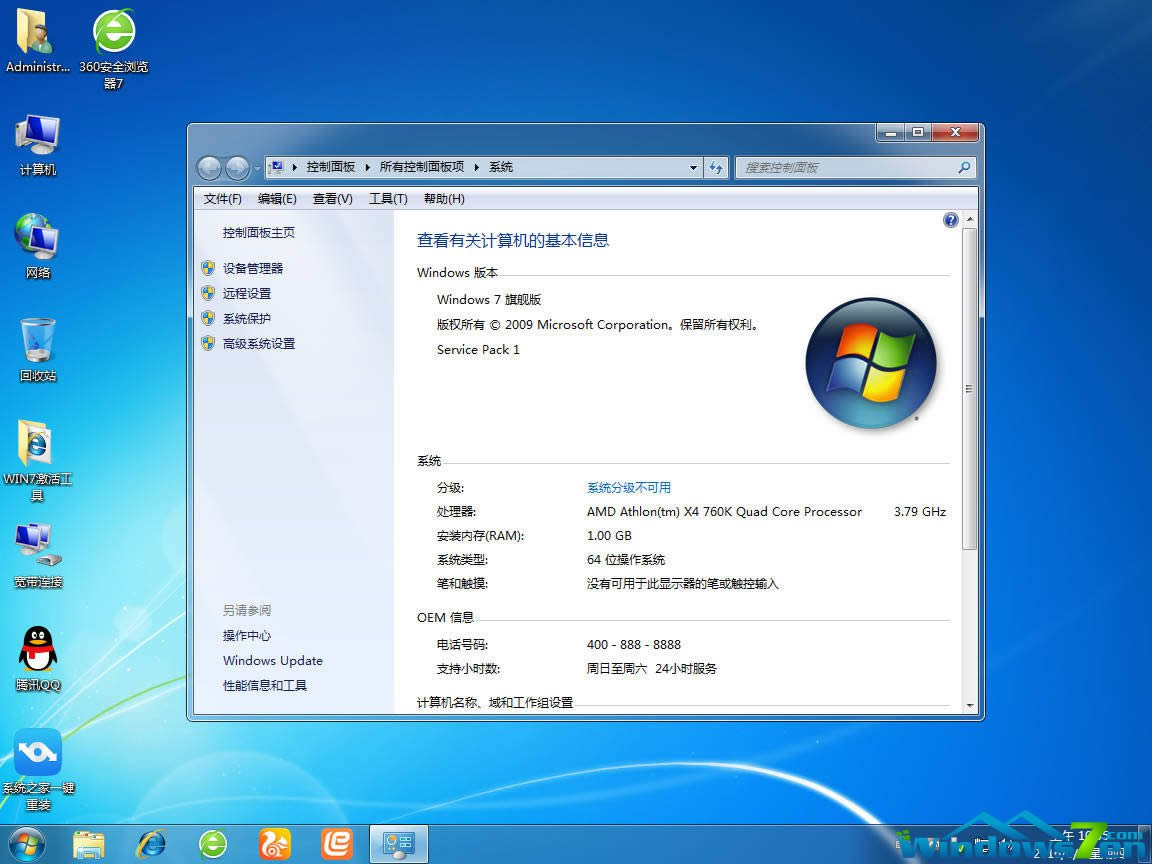Screen dimensions: 1152x864
Task: Open the 文件 menu
Action: click(x=221, y=198)
